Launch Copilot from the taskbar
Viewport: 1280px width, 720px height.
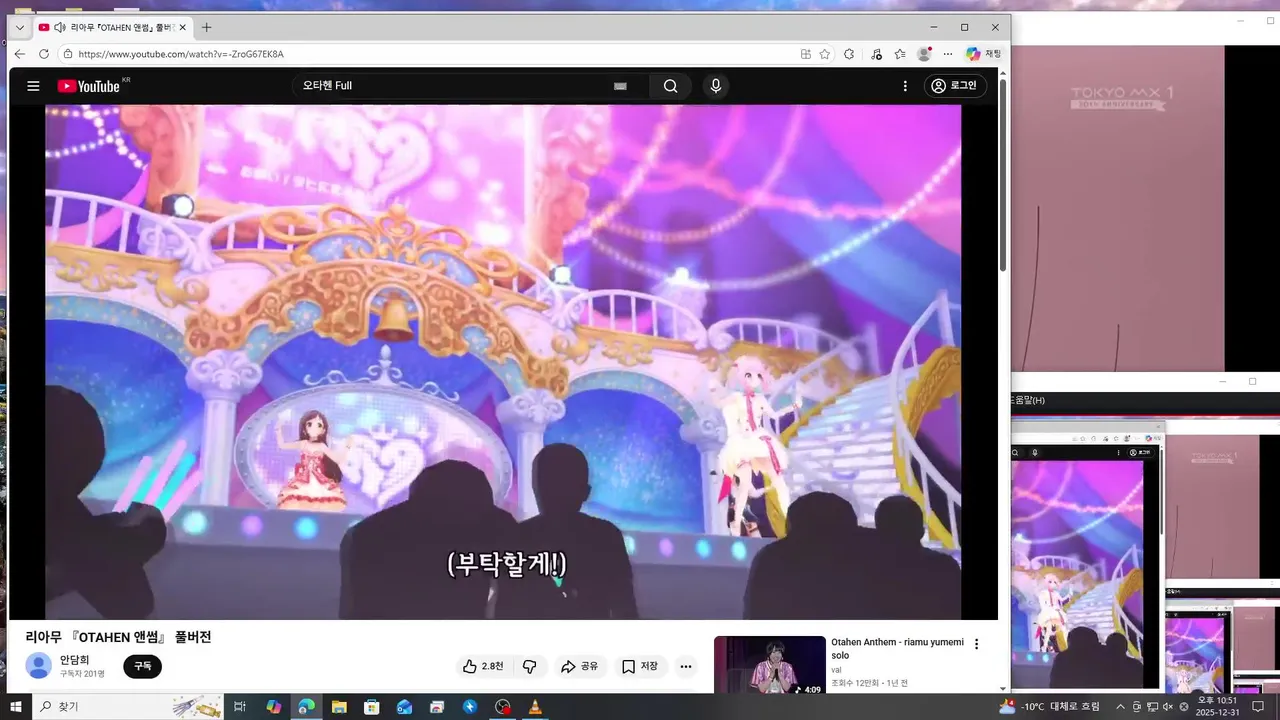coord(273,707)
